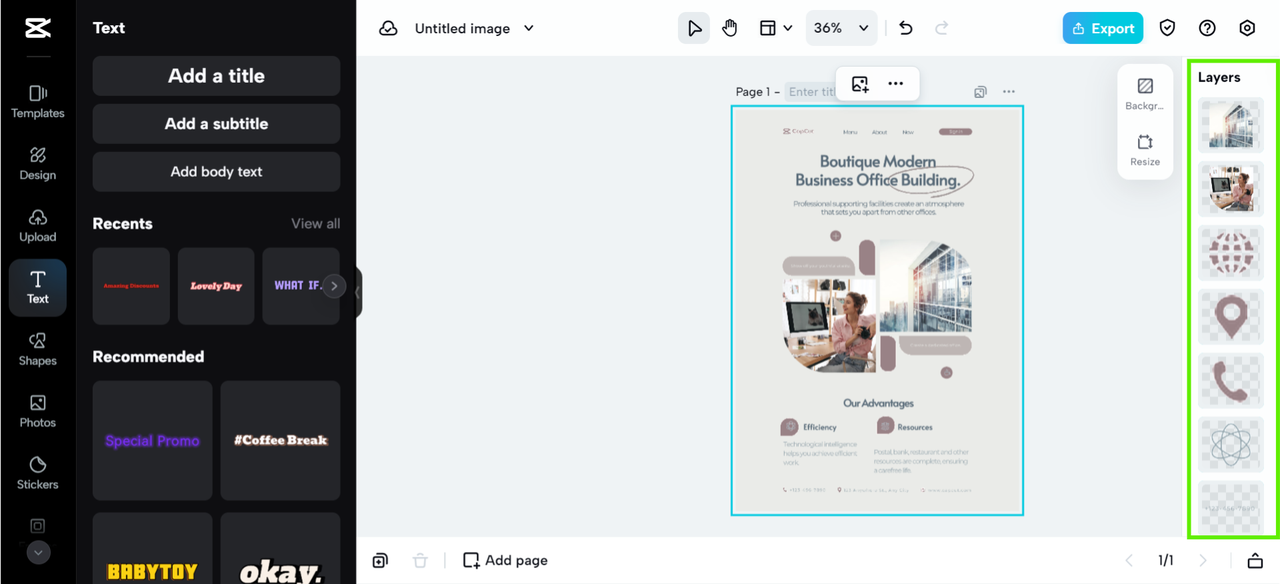The width and height of the screenshot is (1280, 584).
Task: Show next recent text styles arrow
Action: point(334,286)
